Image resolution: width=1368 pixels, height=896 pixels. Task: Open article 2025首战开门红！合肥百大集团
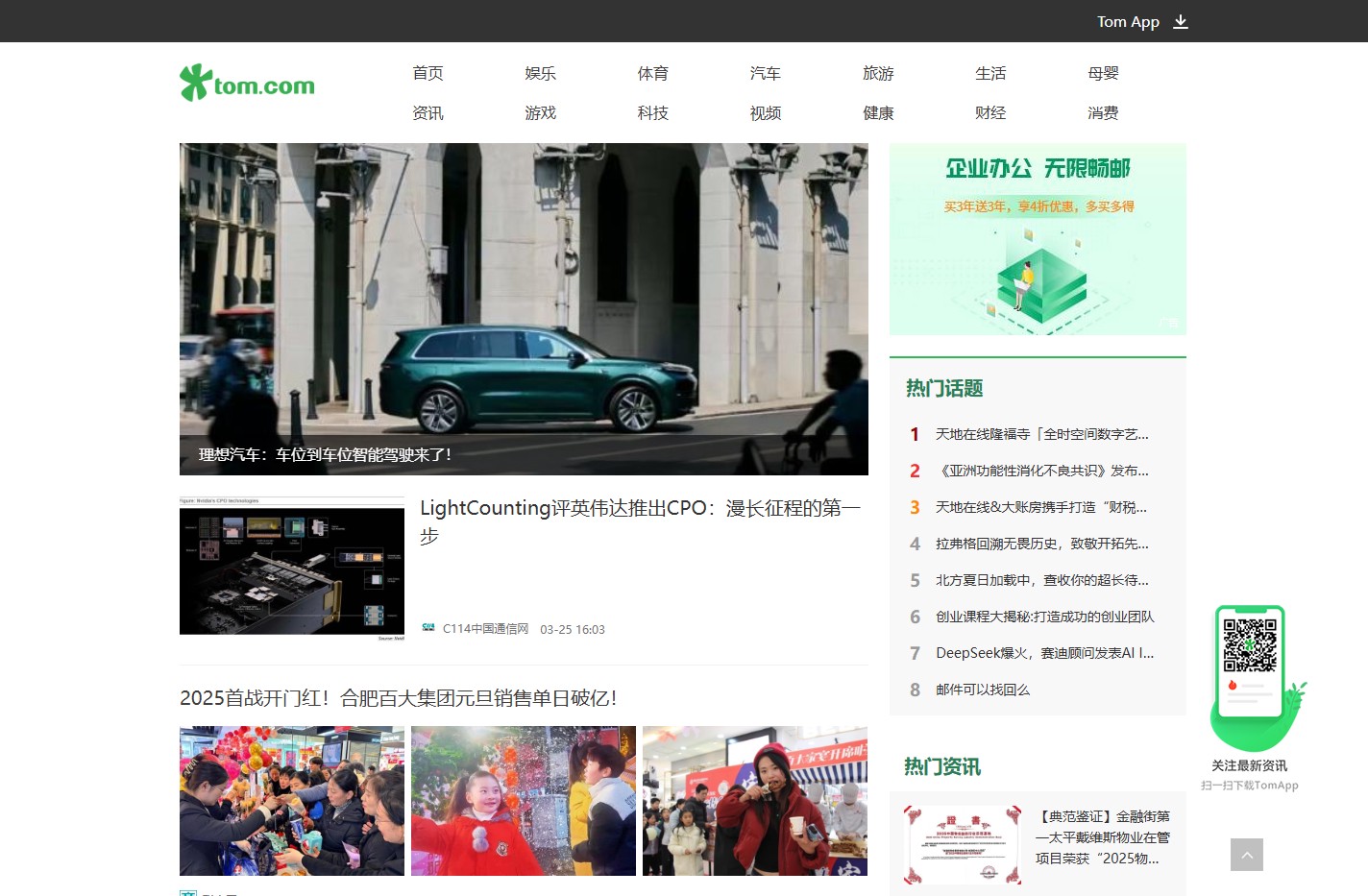point(398,698)
